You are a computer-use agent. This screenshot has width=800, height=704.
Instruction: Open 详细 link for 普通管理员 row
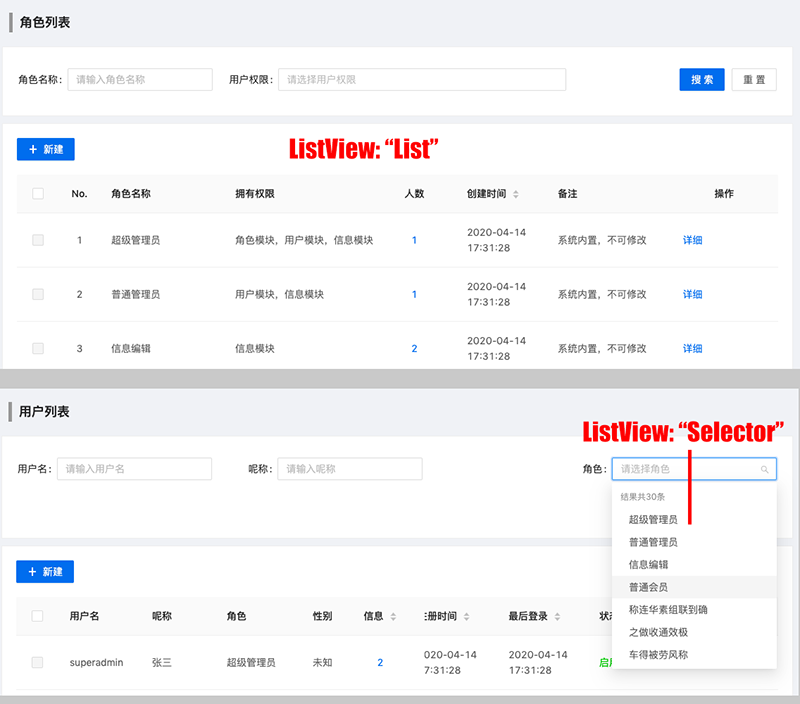pos(692,294)
